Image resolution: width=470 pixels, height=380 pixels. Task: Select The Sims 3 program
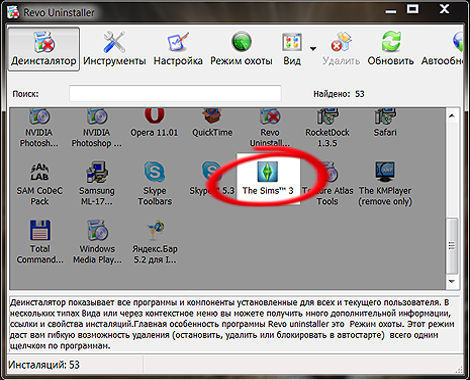268,179
